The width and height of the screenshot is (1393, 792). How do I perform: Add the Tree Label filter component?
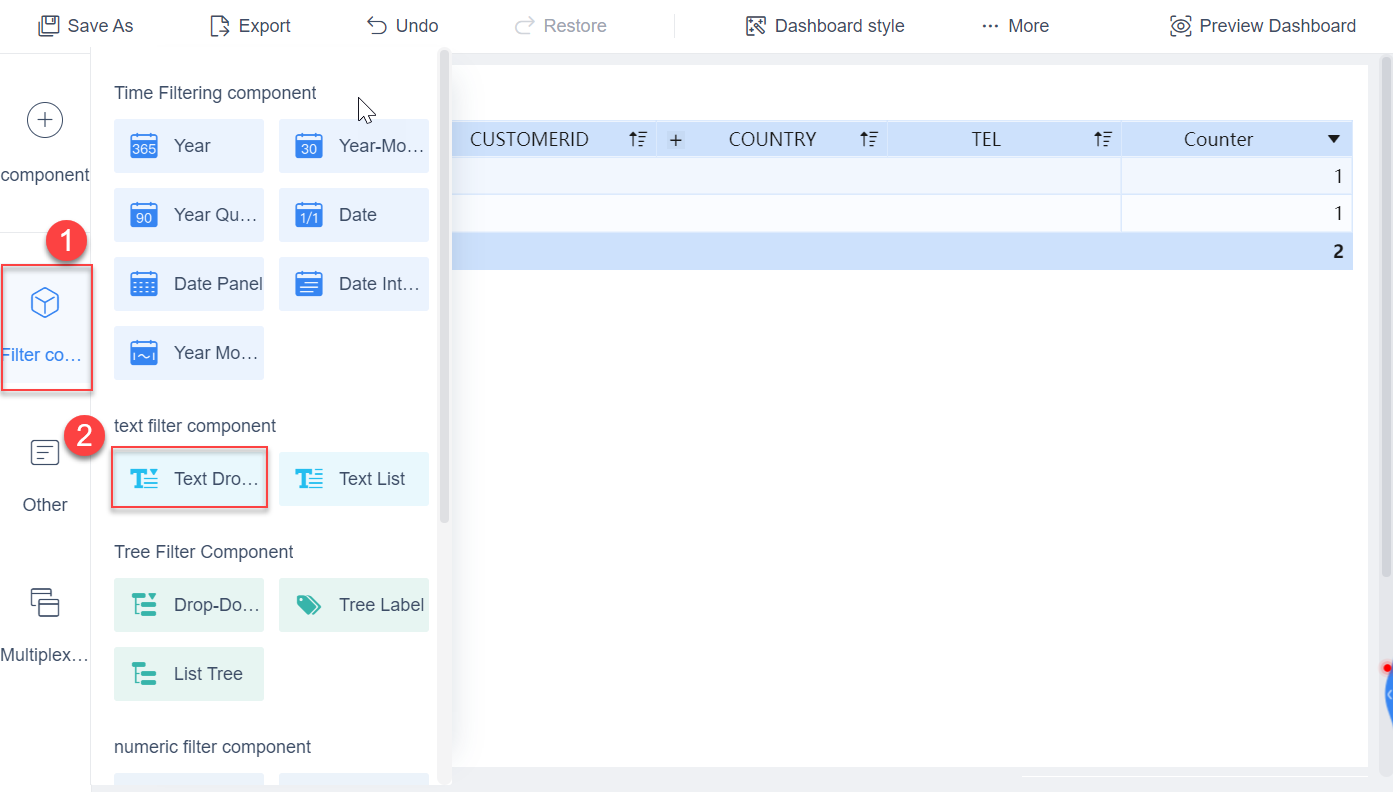pyautogui.click(x=354, y=605)
